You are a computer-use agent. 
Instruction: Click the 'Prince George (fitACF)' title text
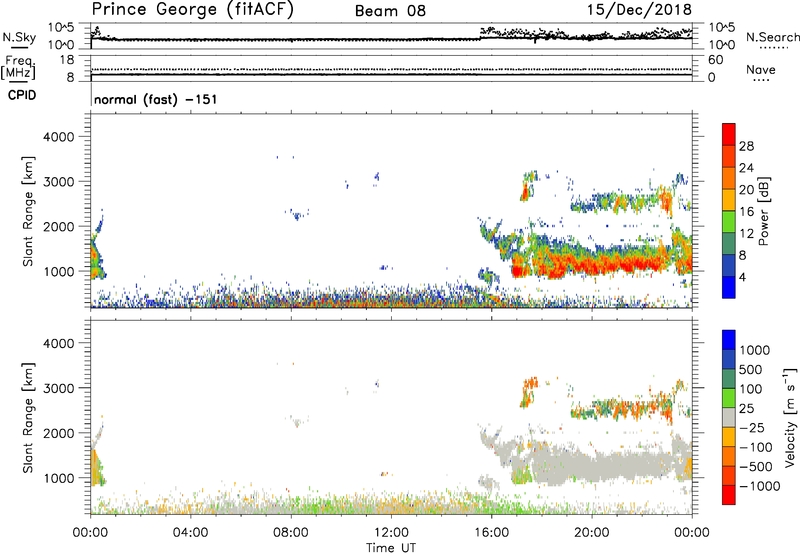pyautogui.click(x=192, y=10)
